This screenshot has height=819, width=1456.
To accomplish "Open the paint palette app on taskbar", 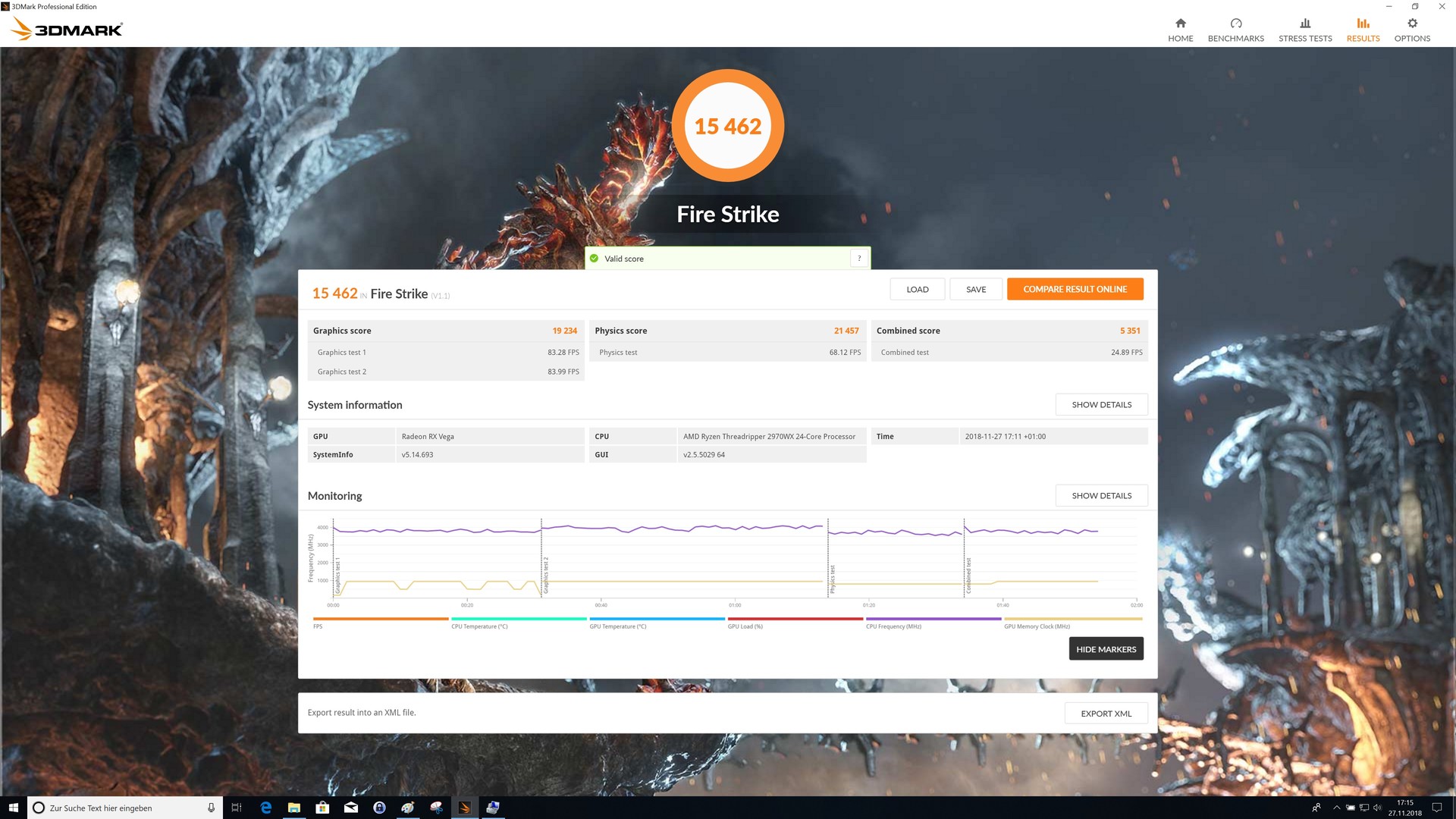I will click(408, 808).
